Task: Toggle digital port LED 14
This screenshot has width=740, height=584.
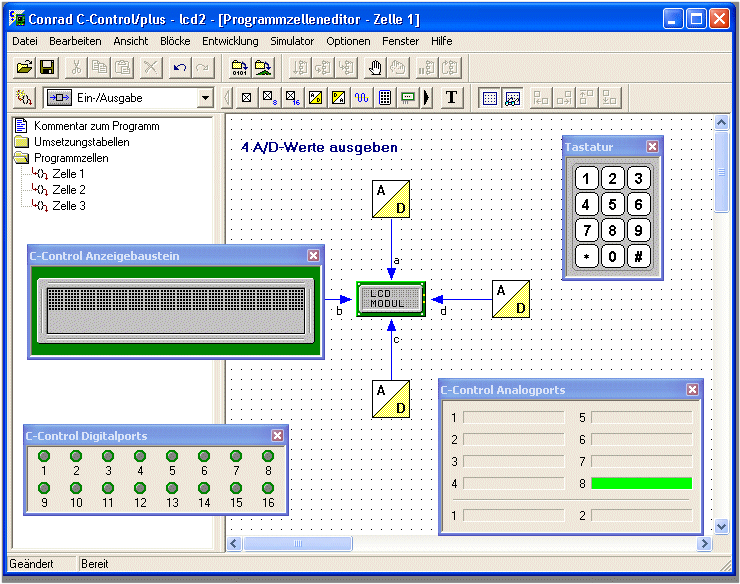Action: (x=204, y=488)
